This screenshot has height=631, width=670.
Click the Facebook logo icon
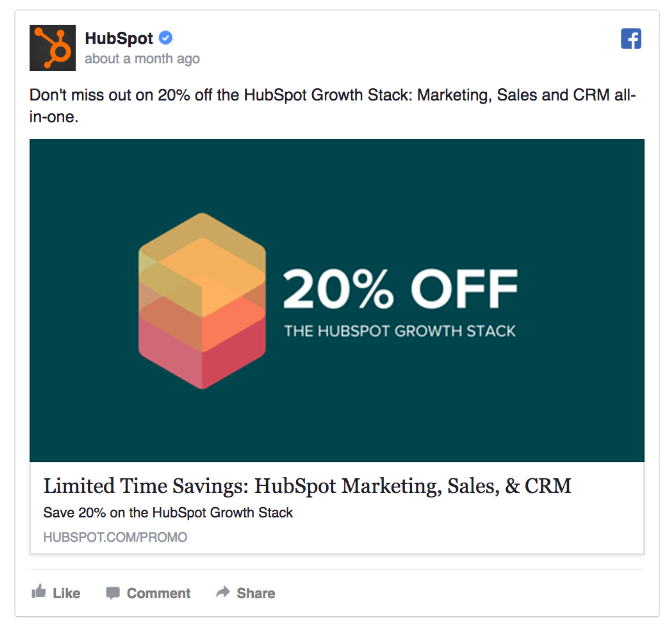tap(631, 39)
